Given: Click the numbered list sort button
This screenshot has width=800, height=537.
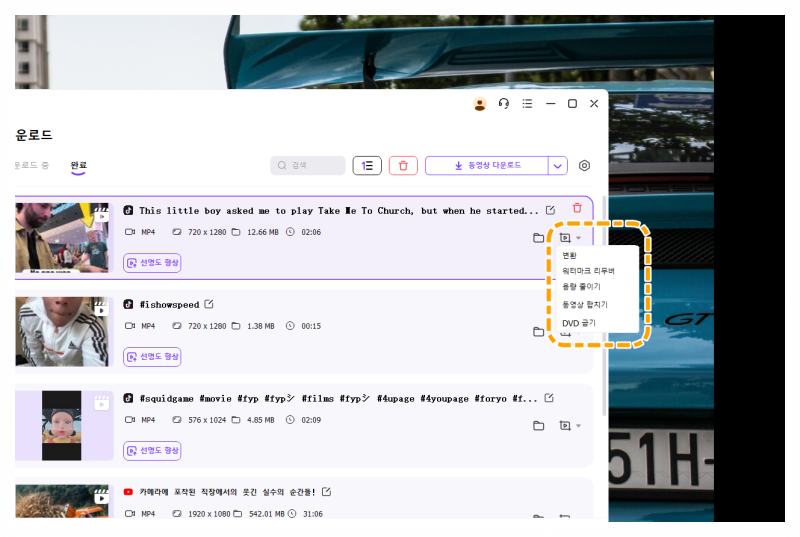Looking at the screenshot, I should (x=367, y=166).
